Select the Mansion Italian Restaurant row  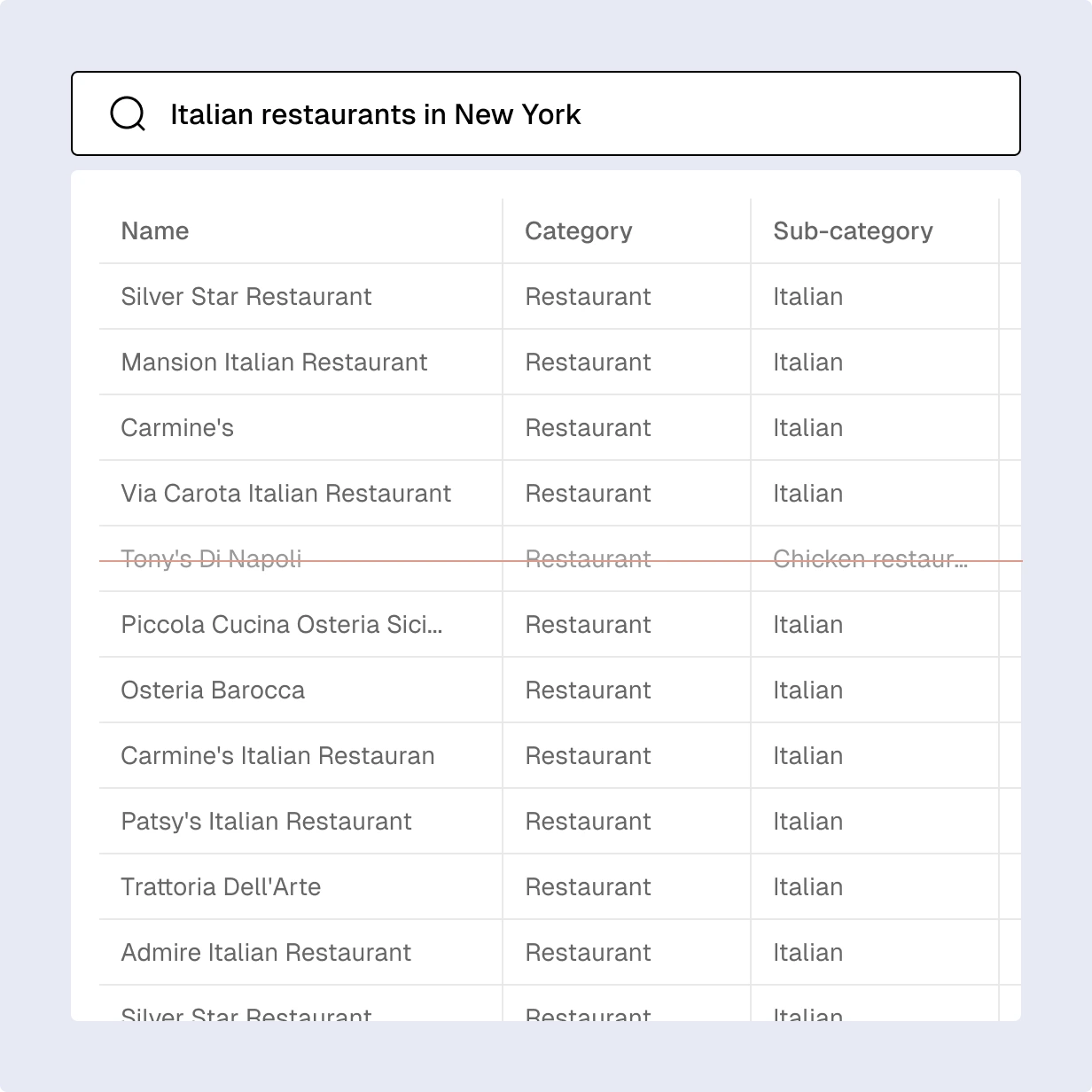pyautogui.click(x=274, y=363)
